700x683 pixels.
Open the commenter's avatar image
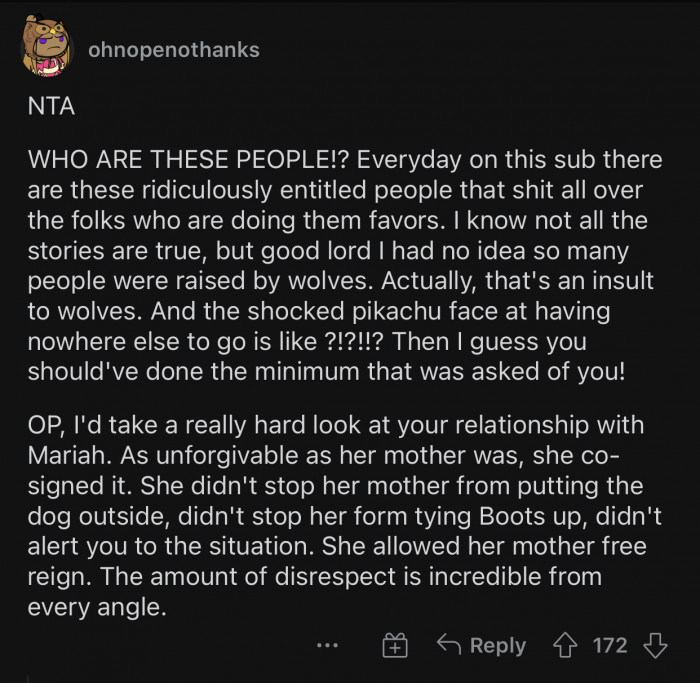click(x=45, y=50)
